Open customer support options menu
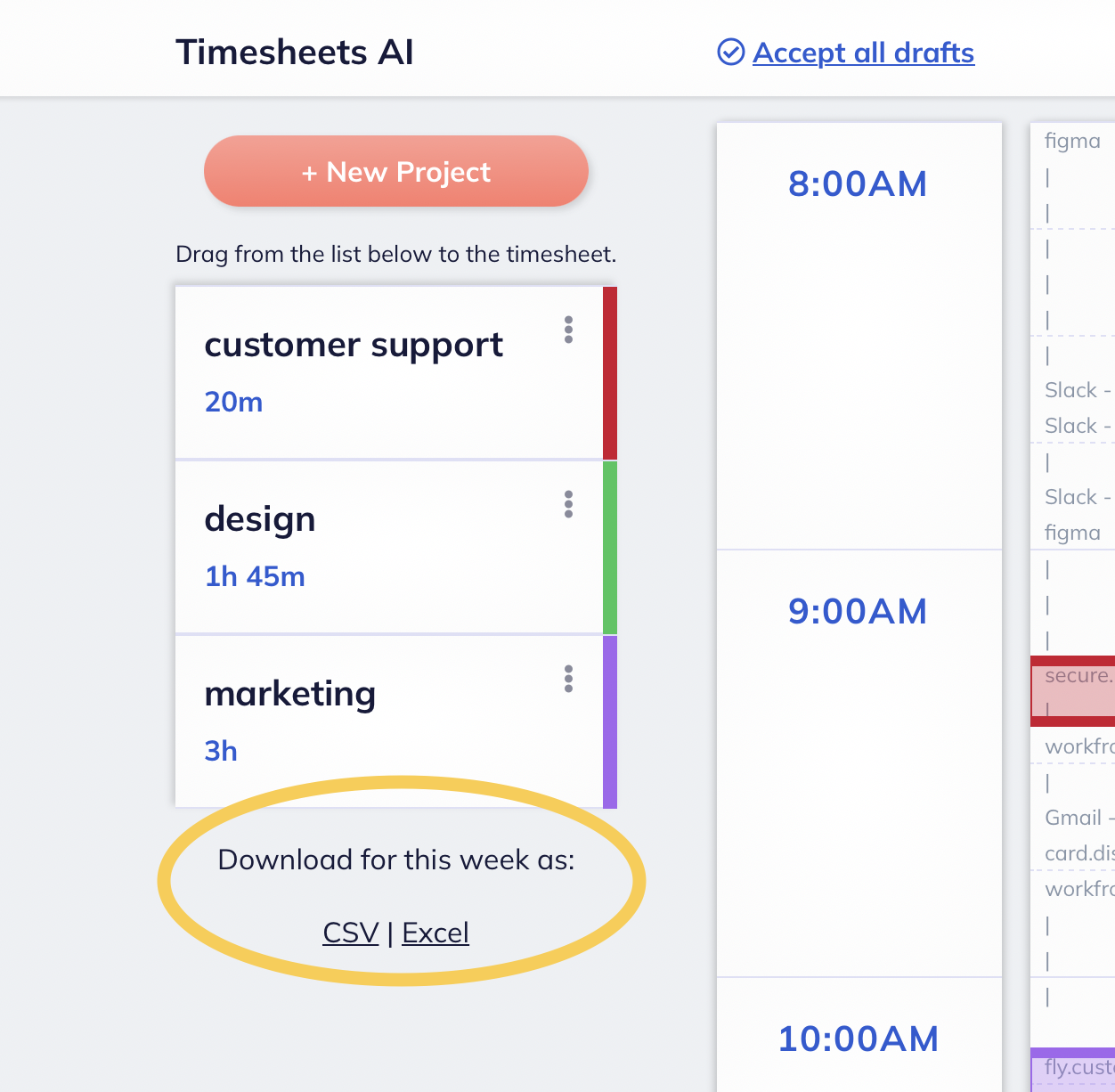The image size is (1115, 1092). tap(568, 330)
